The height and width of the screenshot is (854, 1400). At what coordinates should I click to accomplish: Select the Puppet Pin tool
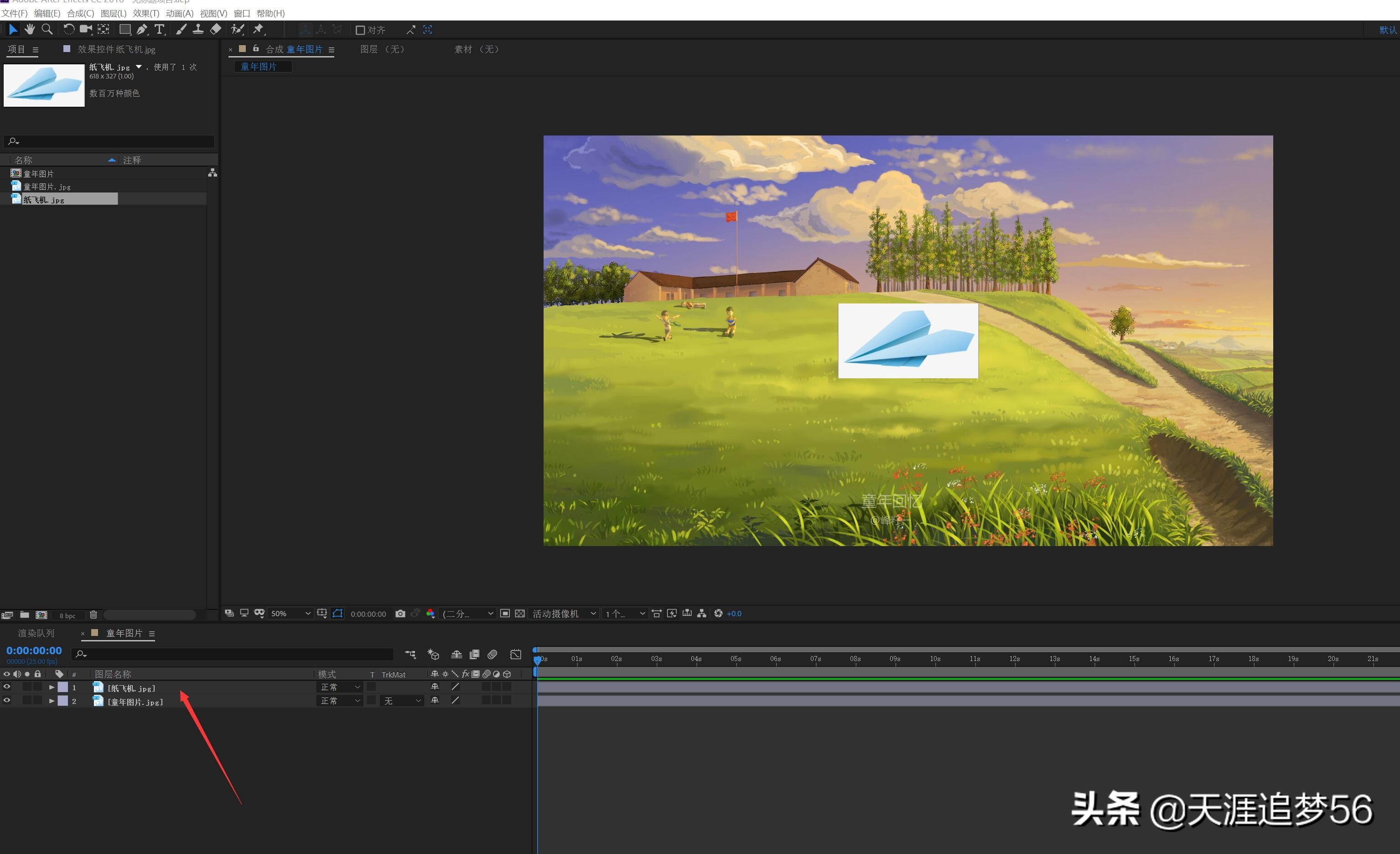coord(259,29)
